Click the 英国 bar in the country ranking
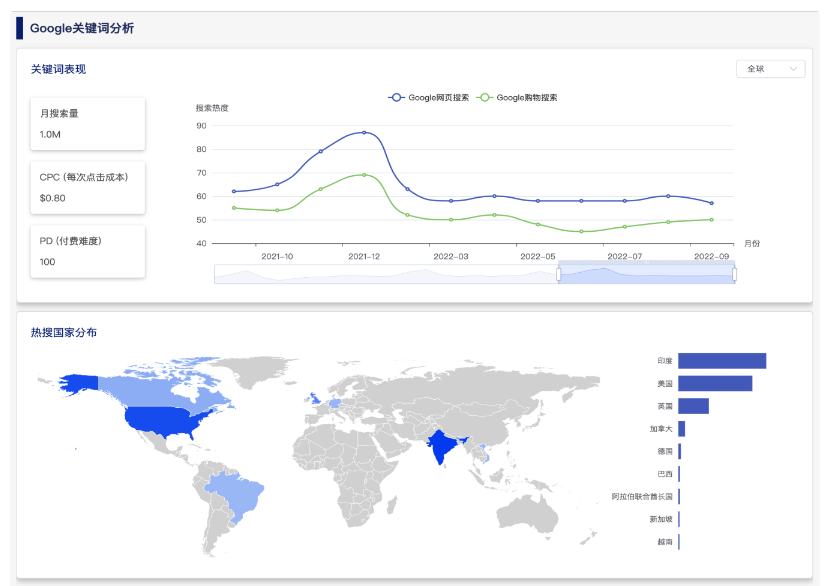This screenshot has width=834, height=586. pyautogui.click(x=693, y=406)
